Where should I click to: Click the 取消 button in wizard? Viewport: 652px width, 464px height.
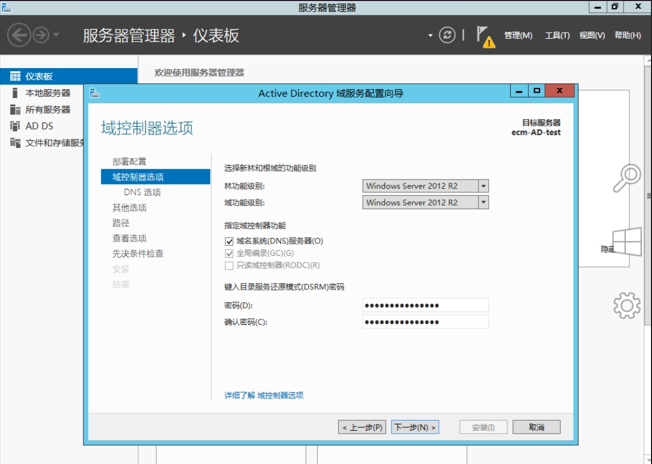(x=536, y=427)
